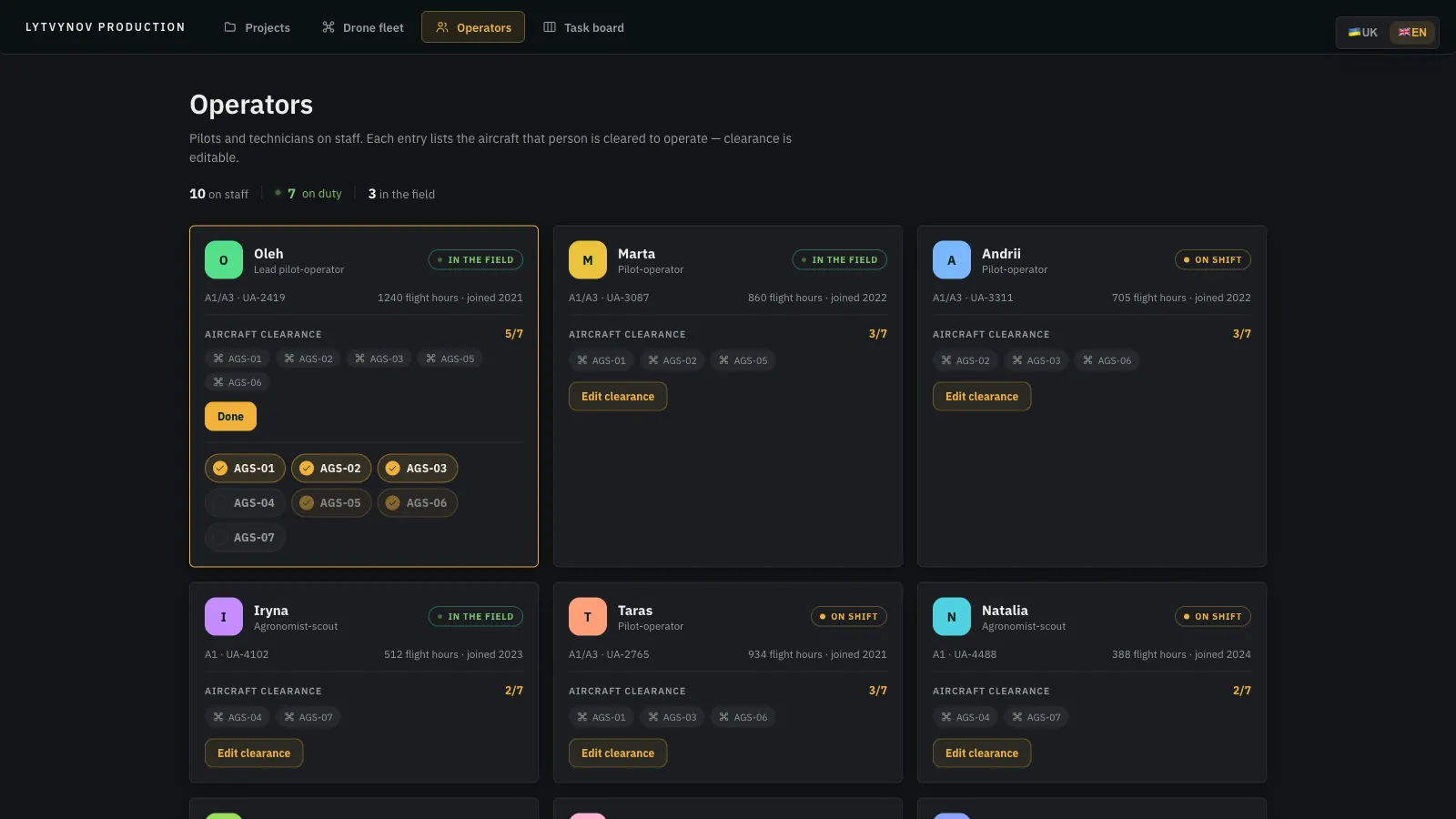1456x819 pixels.
Task: Uncheck AGS-01 clearance for Oleh
Action: pos(245,469)
